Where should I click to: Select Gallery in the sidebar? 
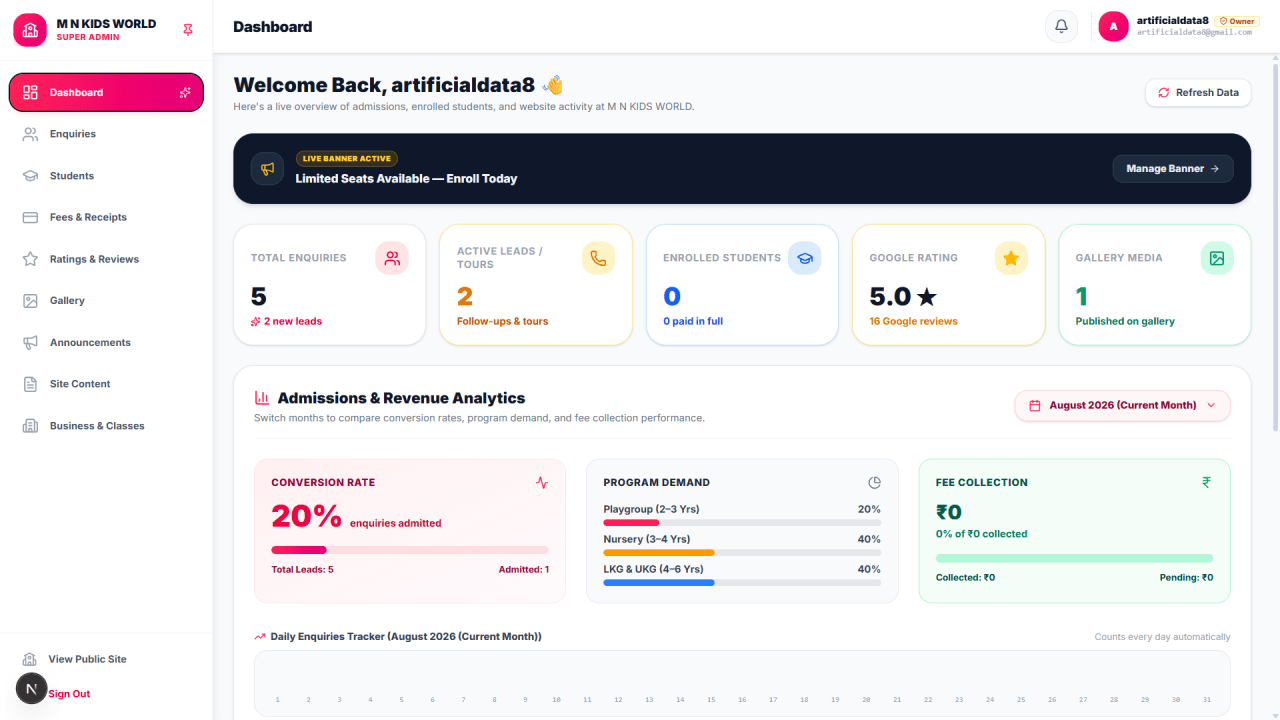pos(106,301)
